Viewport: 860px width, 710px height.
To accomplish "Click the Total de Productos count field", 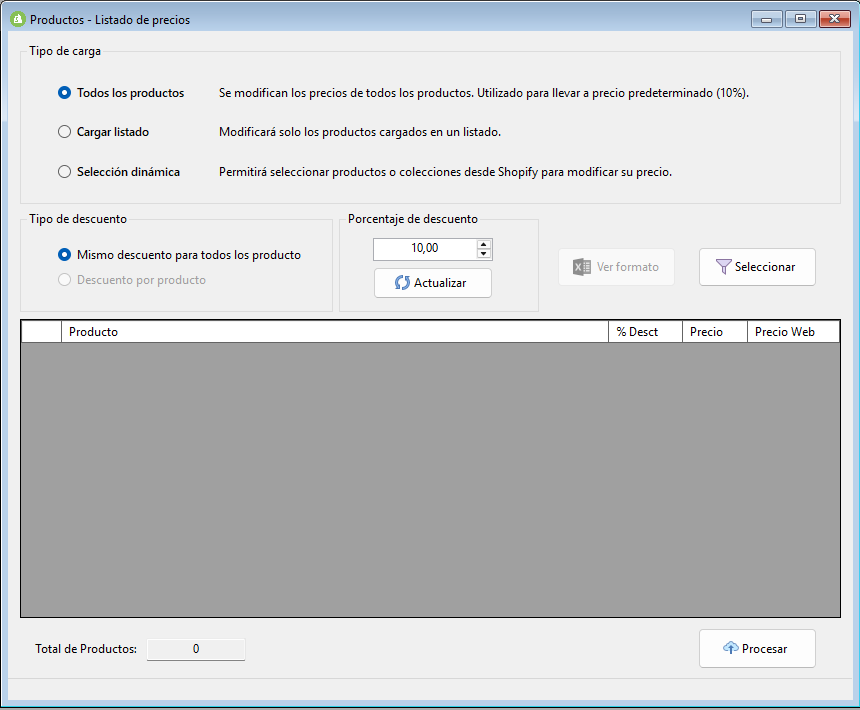I will pos(196,649).
